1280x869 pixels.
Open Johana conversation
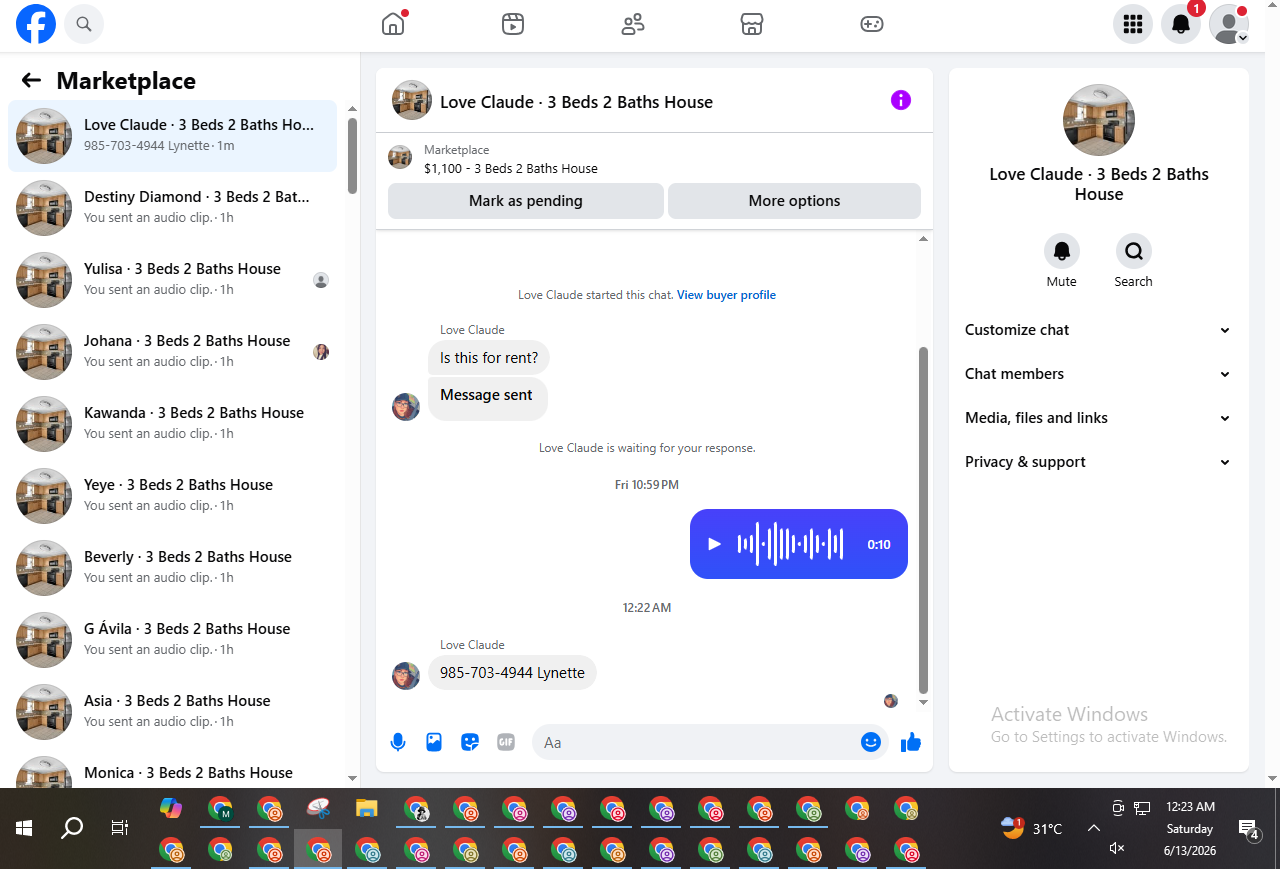coord(172,352)
